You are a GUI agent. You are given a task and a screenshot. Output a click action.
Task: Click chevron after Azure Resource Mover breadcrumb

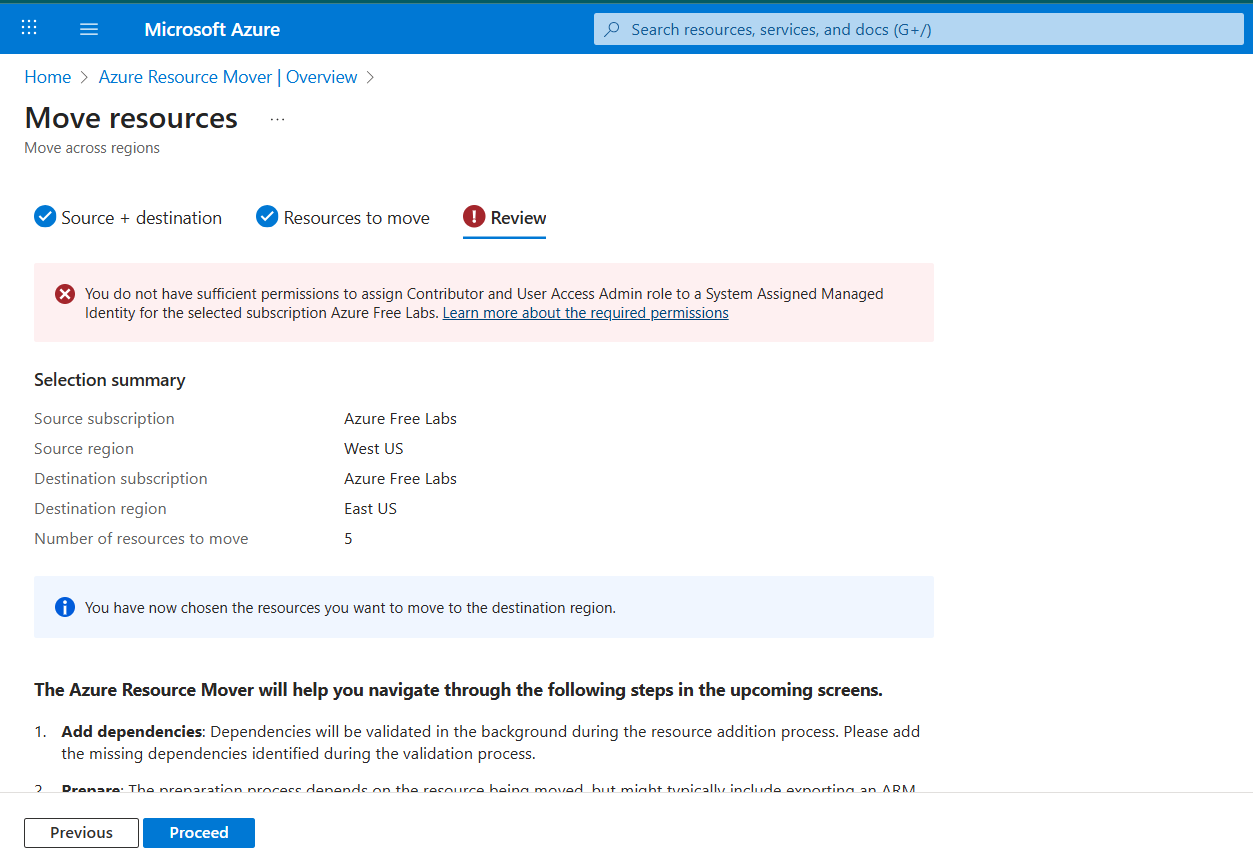[x=370, y=77]
